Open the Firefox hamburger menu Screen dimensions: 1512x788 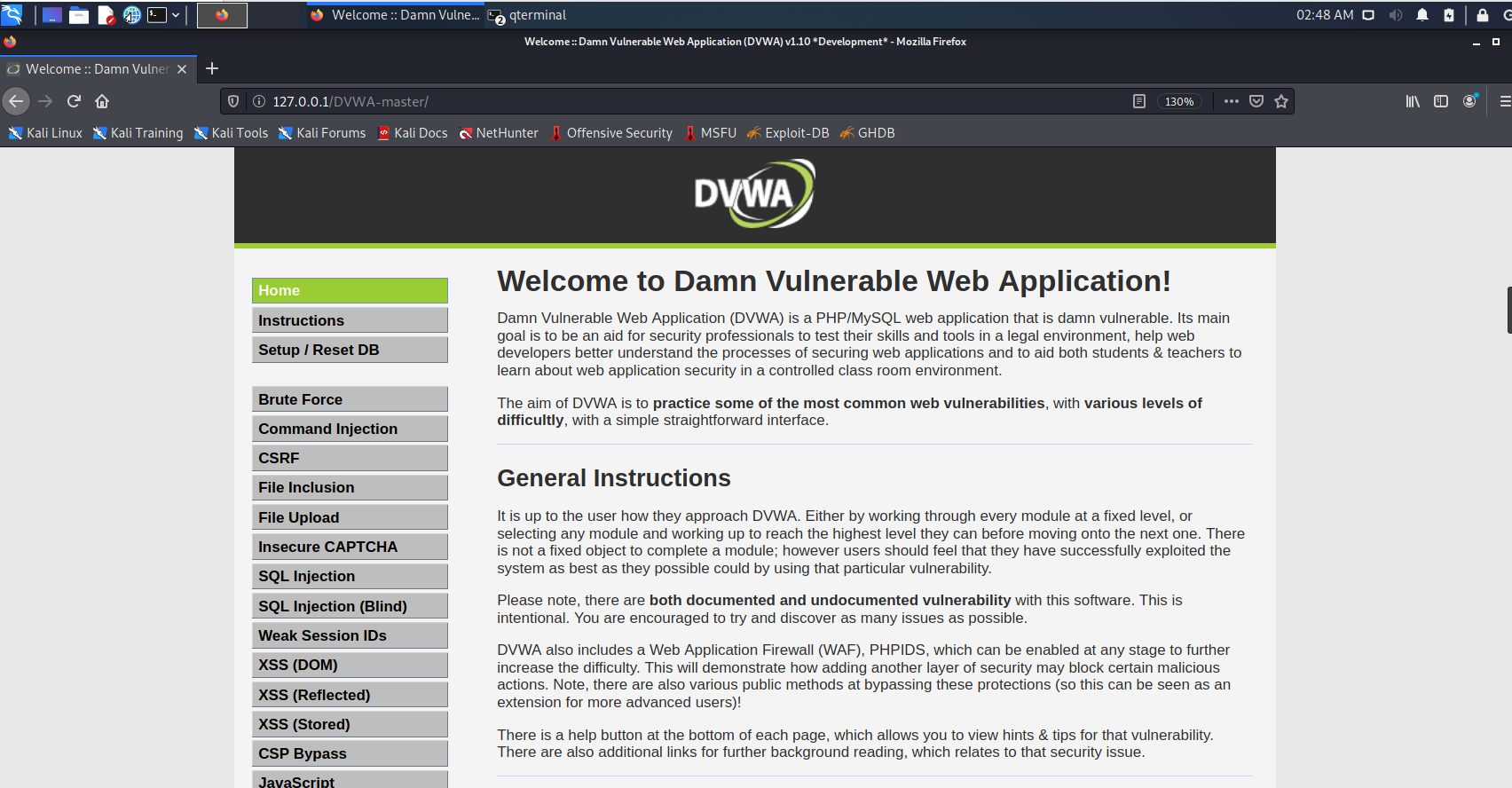(1505, 101)
